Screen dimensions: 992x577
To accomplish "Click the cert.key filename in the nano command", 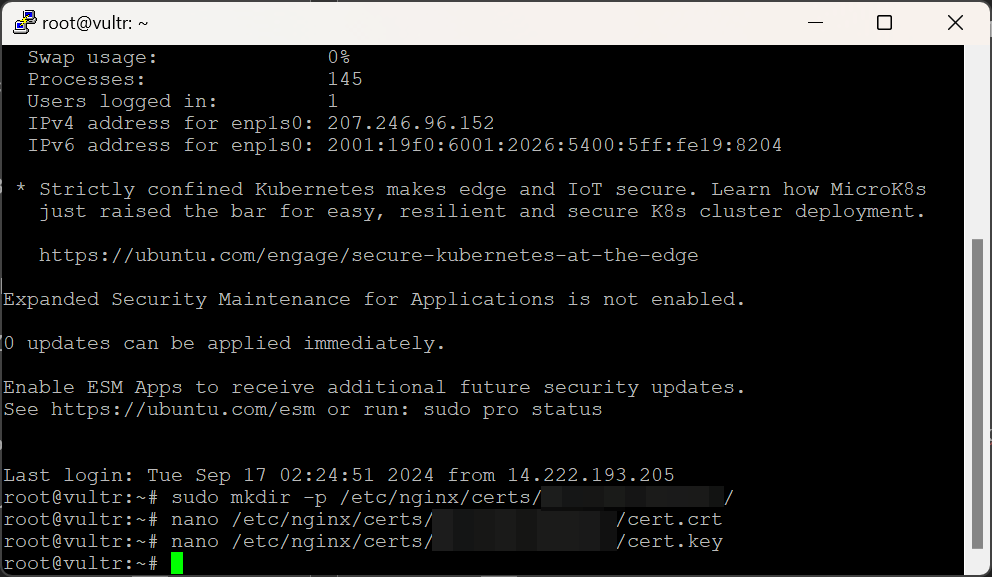I will coord(669,542).
